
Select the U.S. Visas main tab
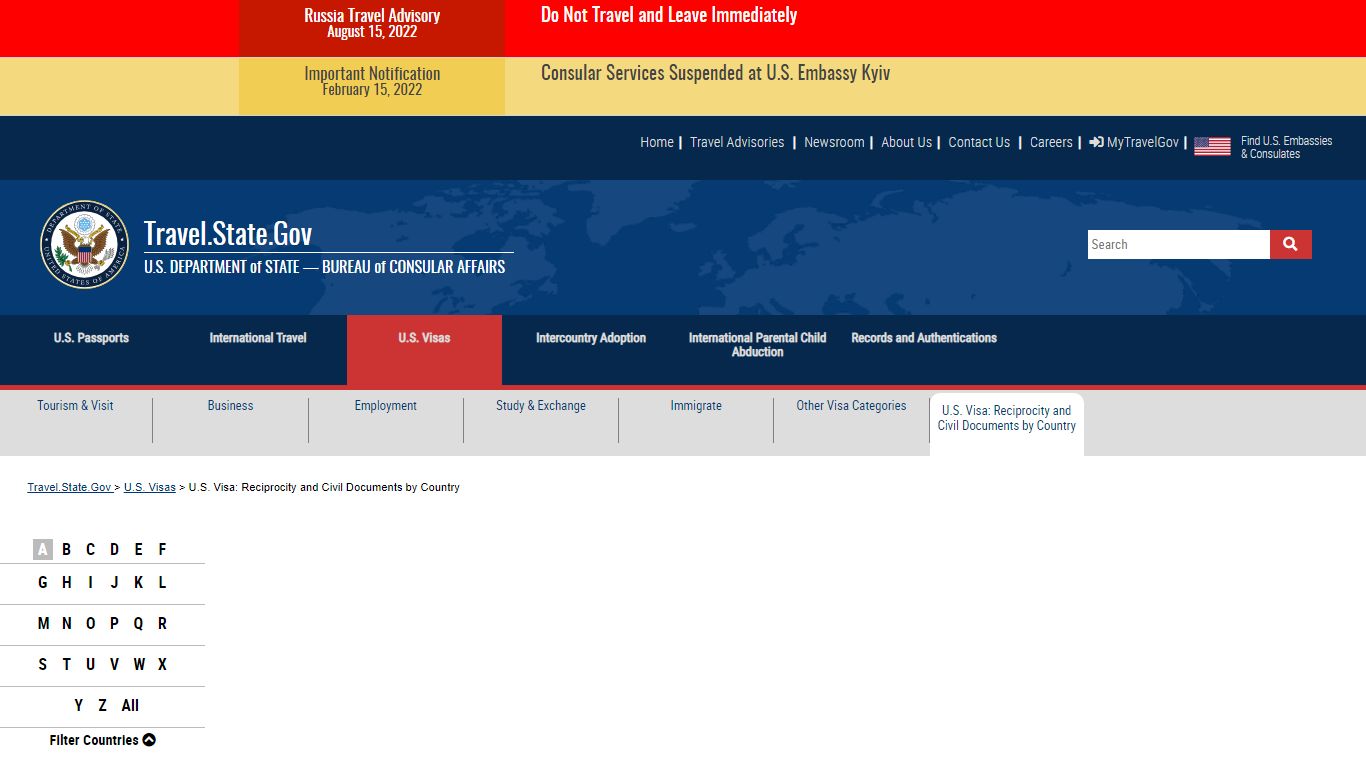coord(424,351)
